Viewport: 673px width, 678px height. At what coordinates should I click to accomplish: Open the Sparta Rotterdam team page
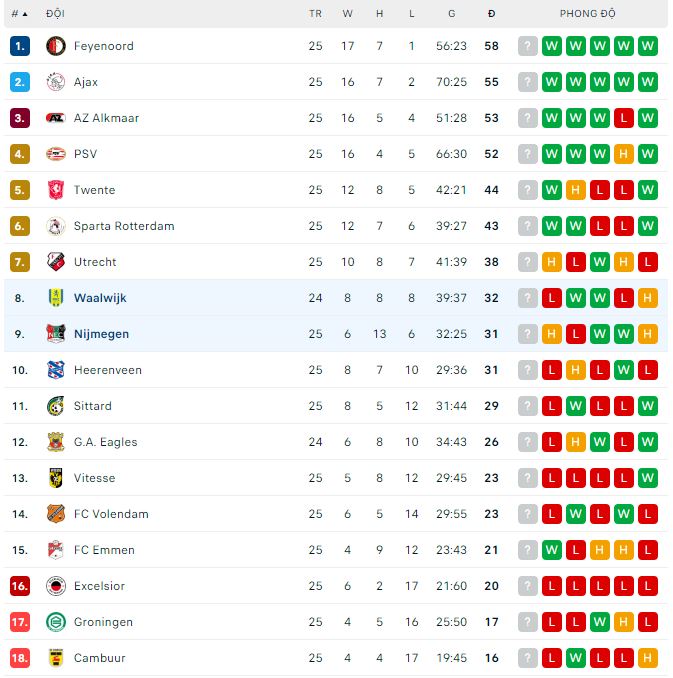[124, 226]
